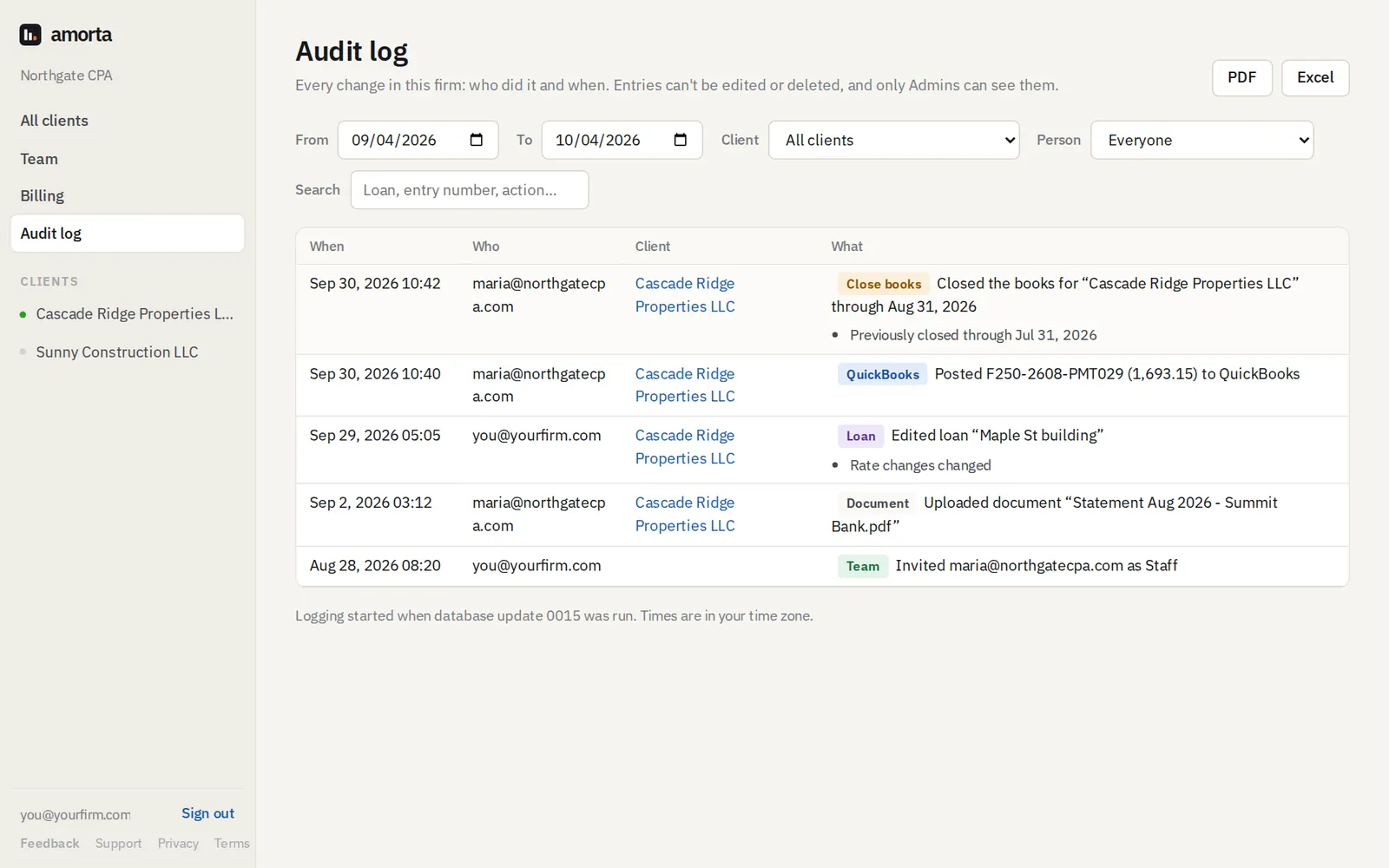Open Cascade Ridge link in Sep 2 03:12 row

(x=685, y=514)
